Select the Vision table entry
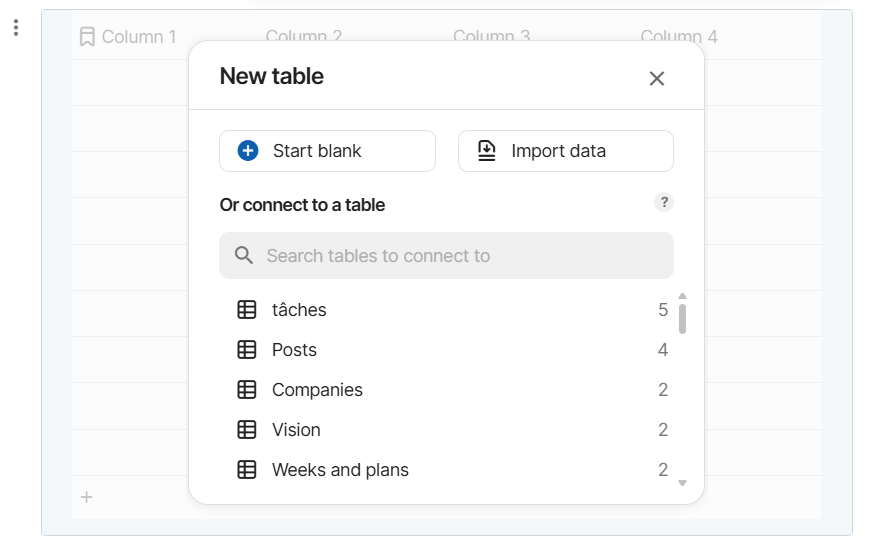This screenshot has height=549, width=873. (296, 430)
